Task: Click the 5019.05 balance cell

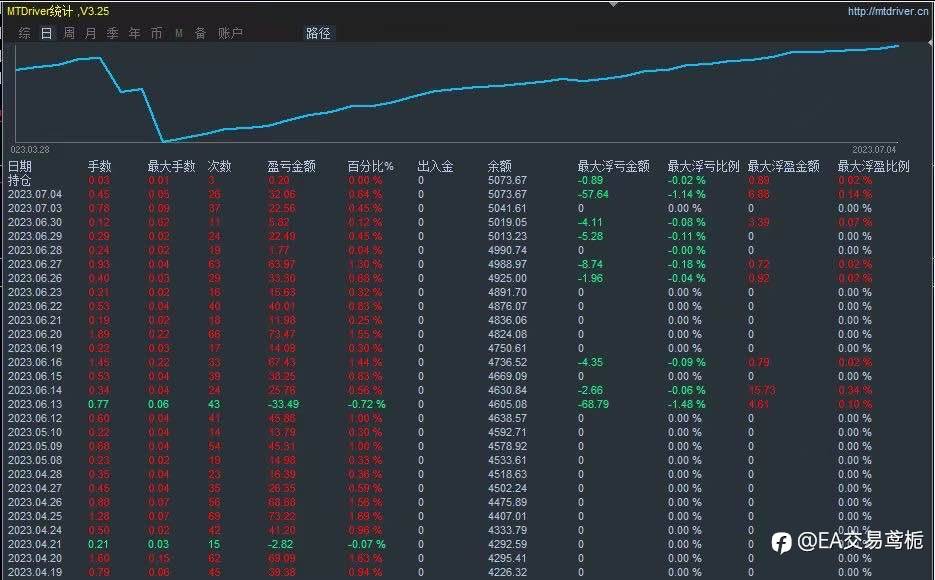Action: click(507, 222)
